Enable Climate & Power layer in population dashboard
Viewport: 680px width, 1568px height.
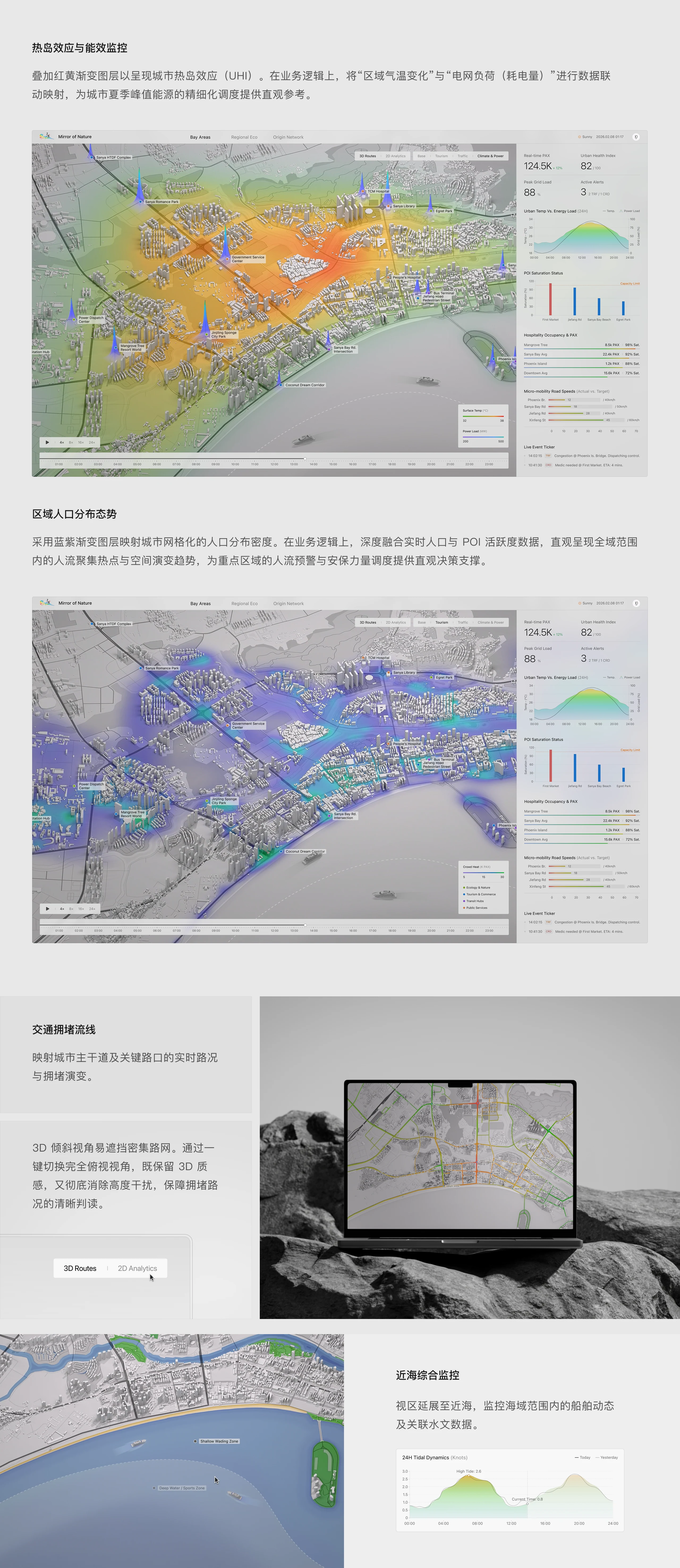(x=490, y=622)
